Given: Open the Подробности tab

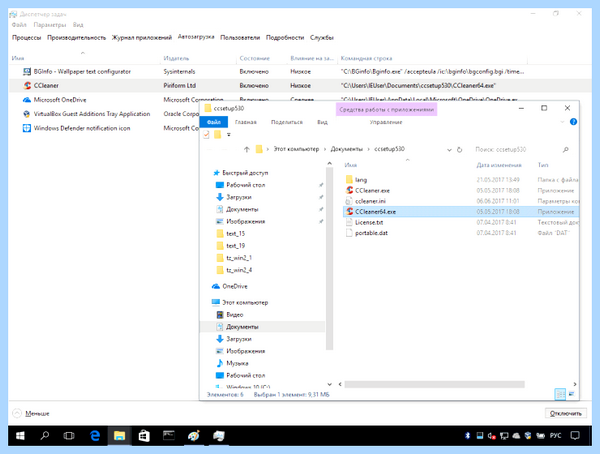Looking at the screenshot, I should point(285,38).
